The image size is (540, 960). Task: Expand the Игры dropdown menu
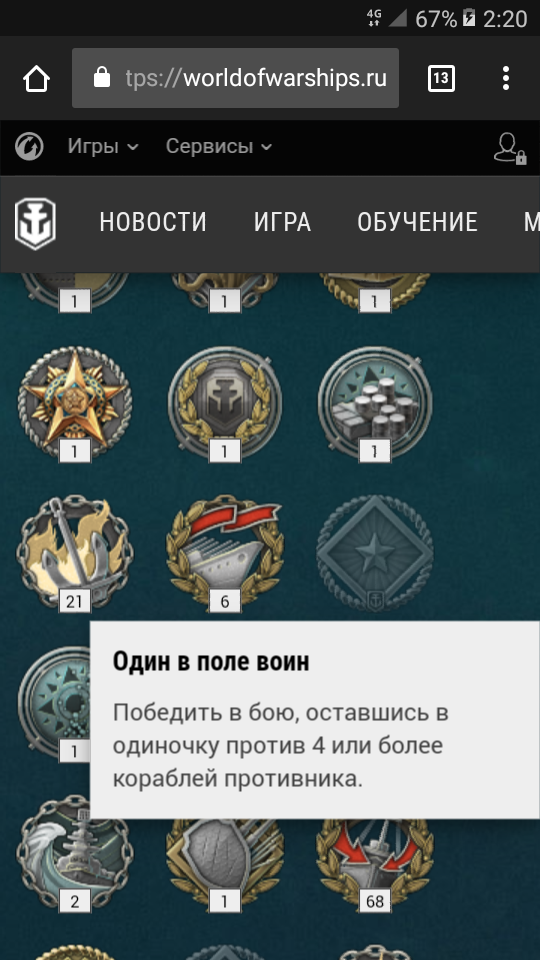click(103, 147)
